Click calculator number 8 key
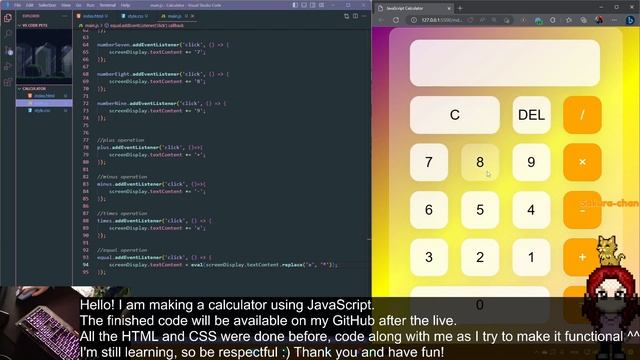Image resolution: width=640 pixels, height=360 pixels. (x=480, y=162)
